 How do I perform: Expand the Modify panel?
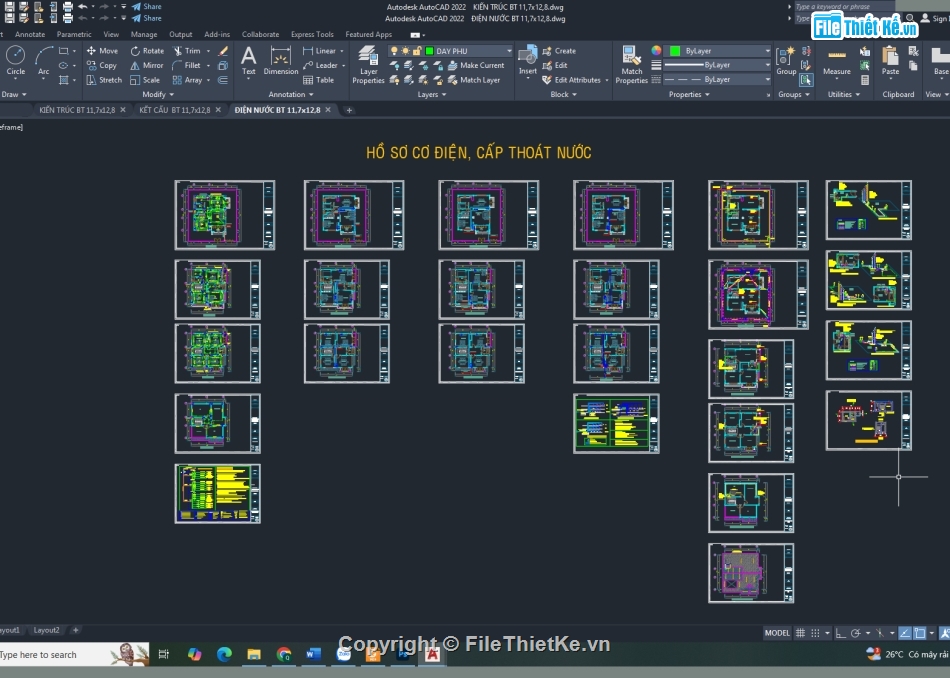pos(158,94)
